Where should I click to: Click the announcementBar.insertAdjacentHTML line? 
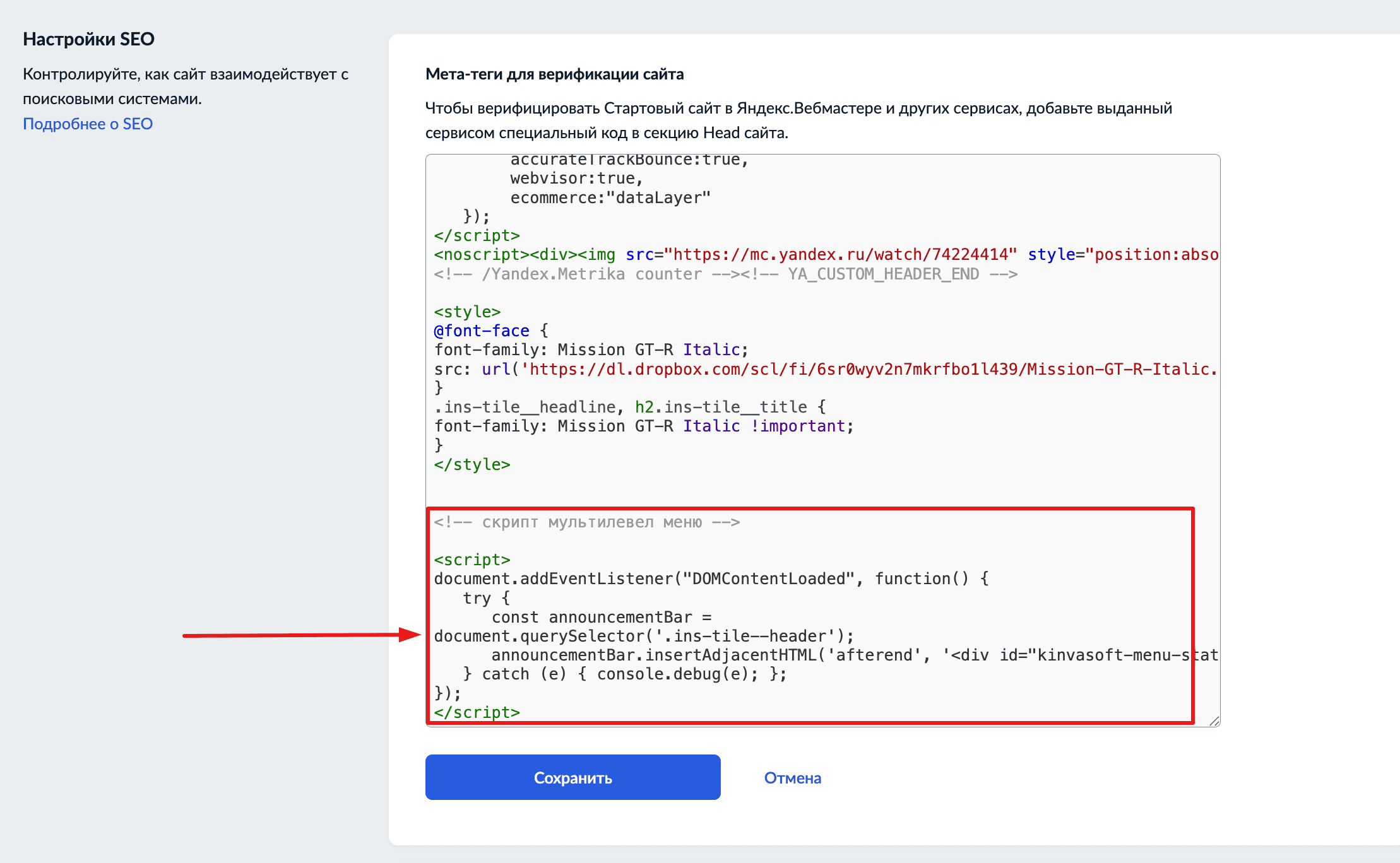point(855,655)
